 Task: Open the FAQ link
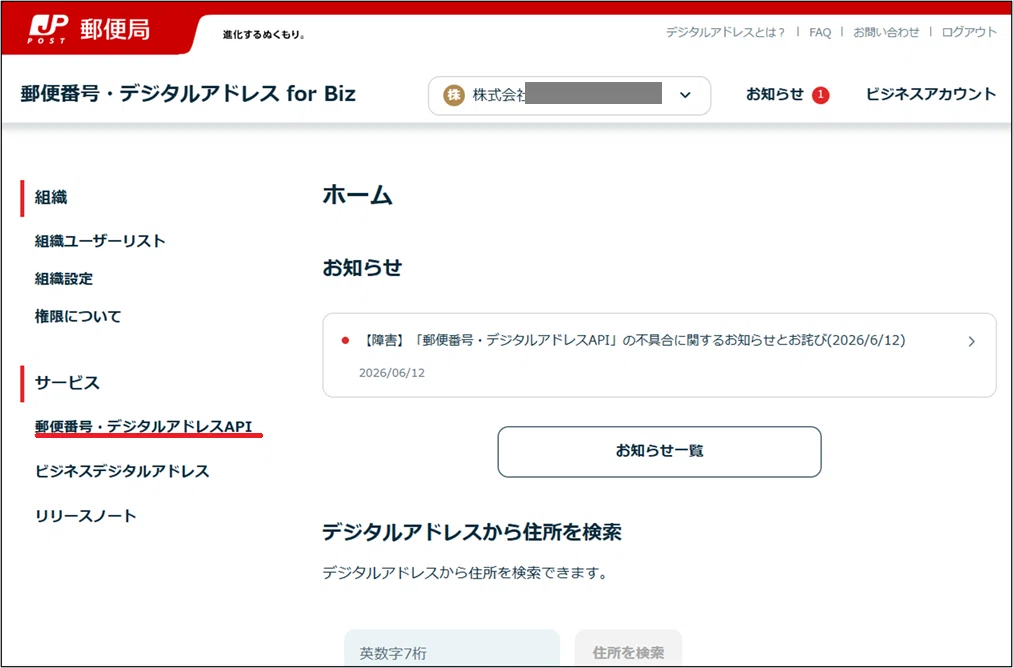coord(820,32)
